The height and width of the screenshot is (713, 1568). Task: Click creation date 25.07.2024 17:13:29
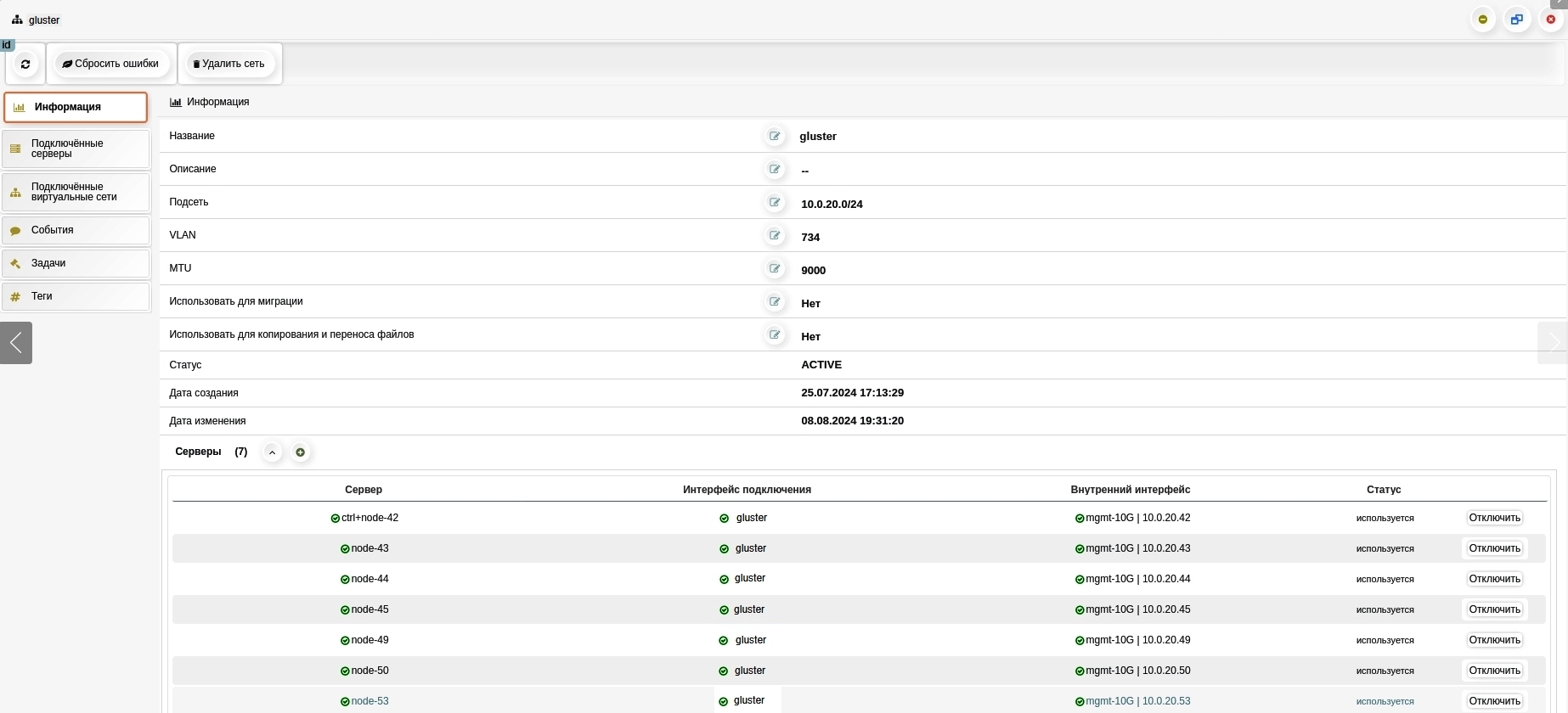click(x=852, y=393)
